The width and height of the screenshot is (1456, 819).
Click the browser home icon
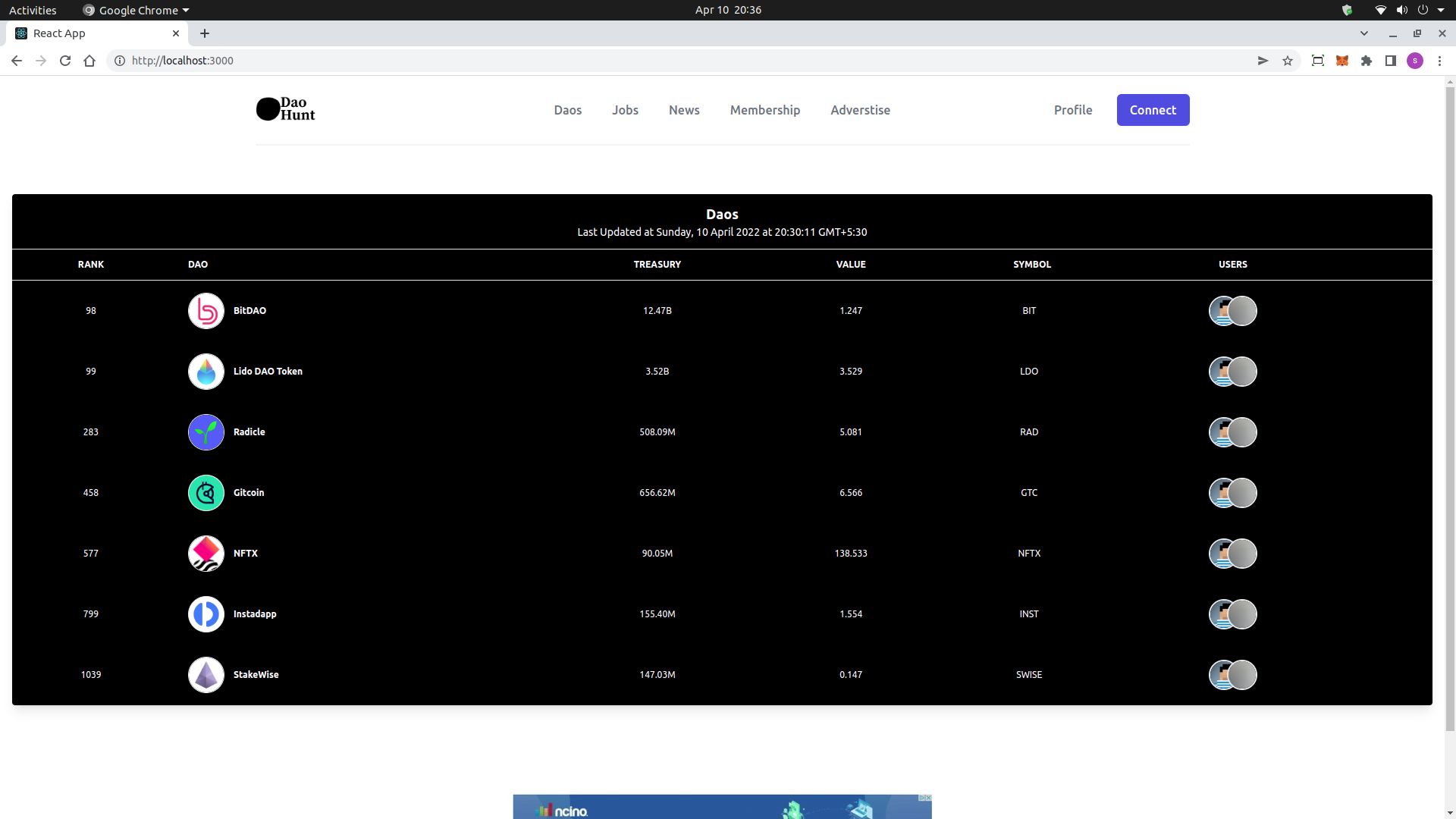(x=89, y=61)
